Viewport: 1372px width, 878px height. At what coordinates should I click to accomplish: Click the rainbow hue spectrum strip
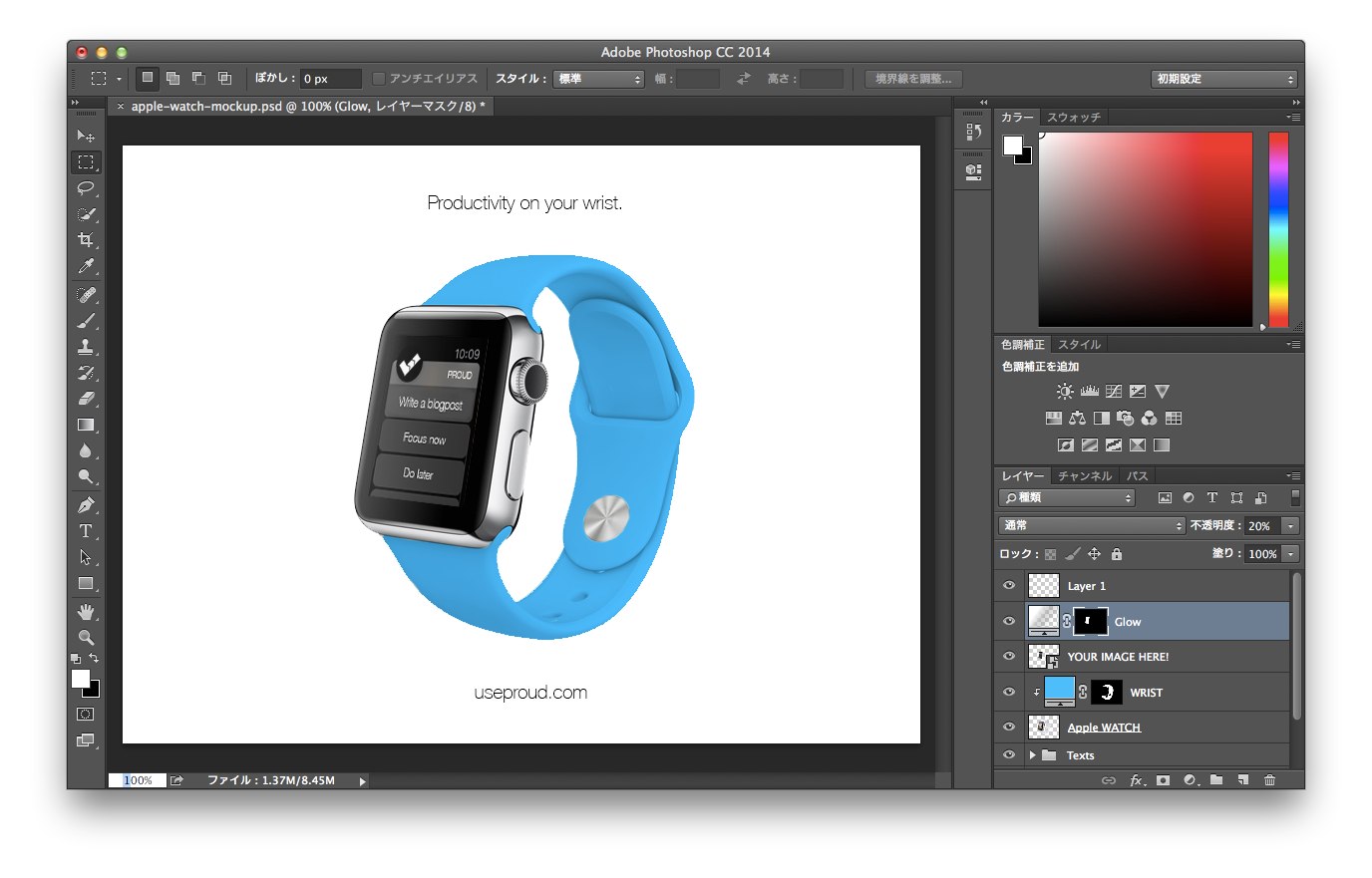point(1278,229)
